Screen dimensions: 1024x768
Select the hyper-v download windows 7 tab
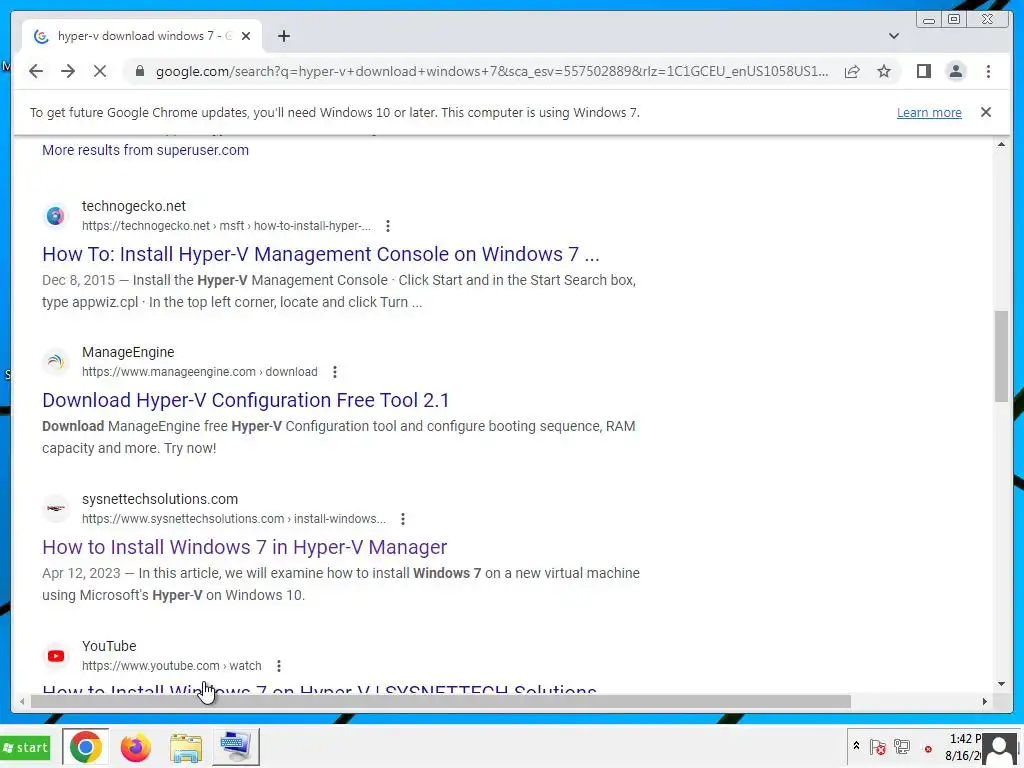click(x=142, y=36)
